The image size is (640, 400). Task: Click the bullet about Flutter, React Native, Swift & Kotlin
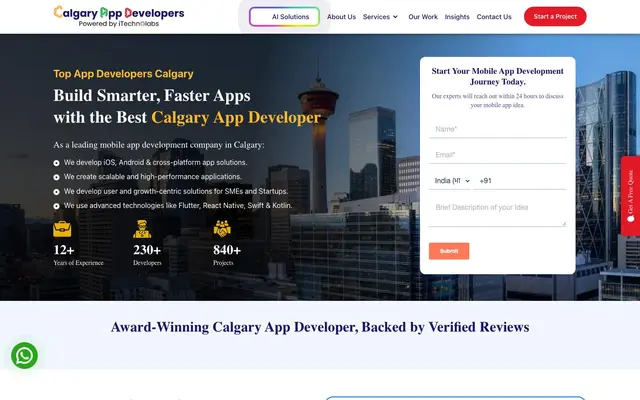[178, 205]
